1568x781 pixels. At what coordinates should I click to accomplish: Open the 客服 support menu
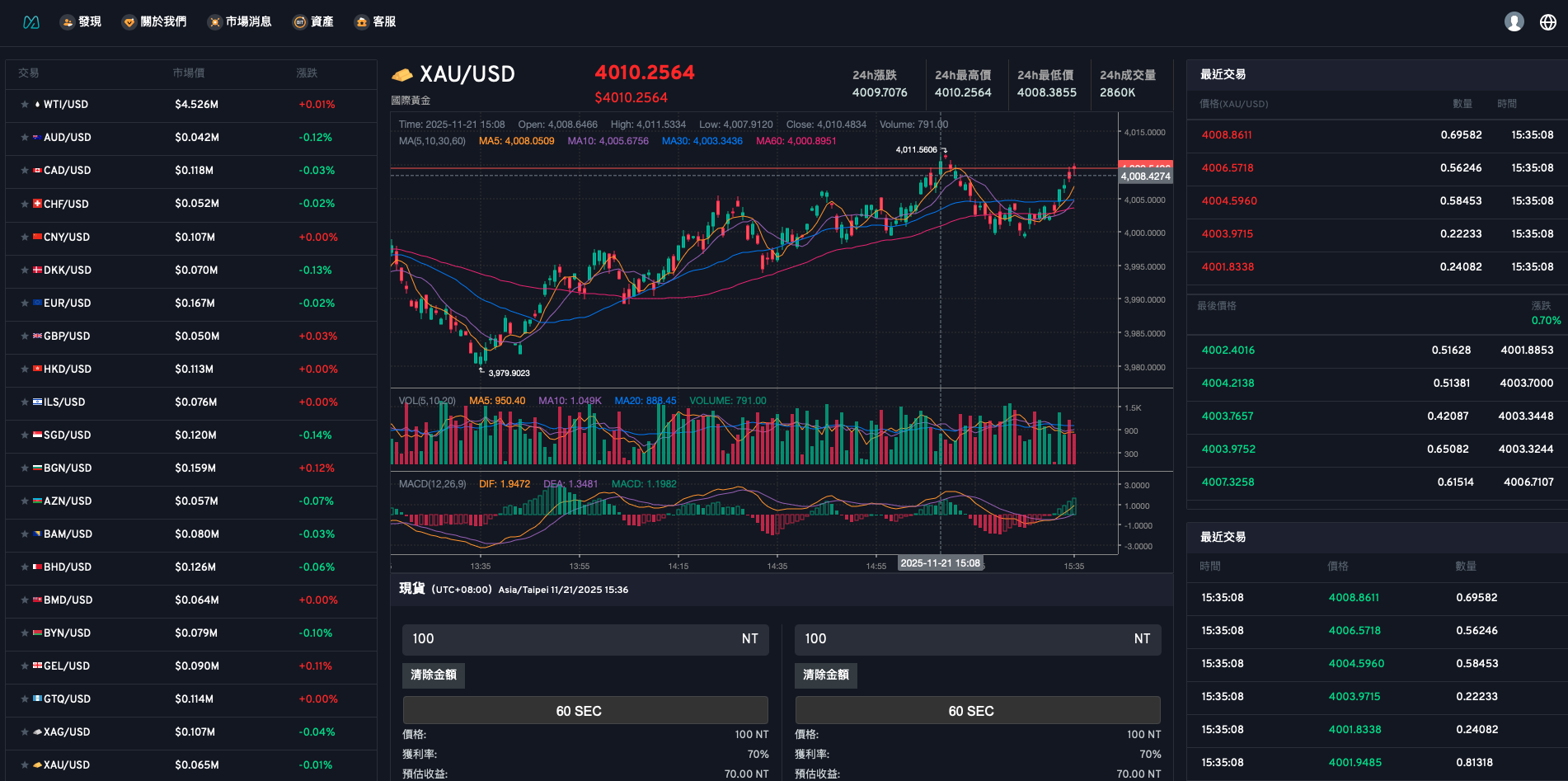[375, 22]
